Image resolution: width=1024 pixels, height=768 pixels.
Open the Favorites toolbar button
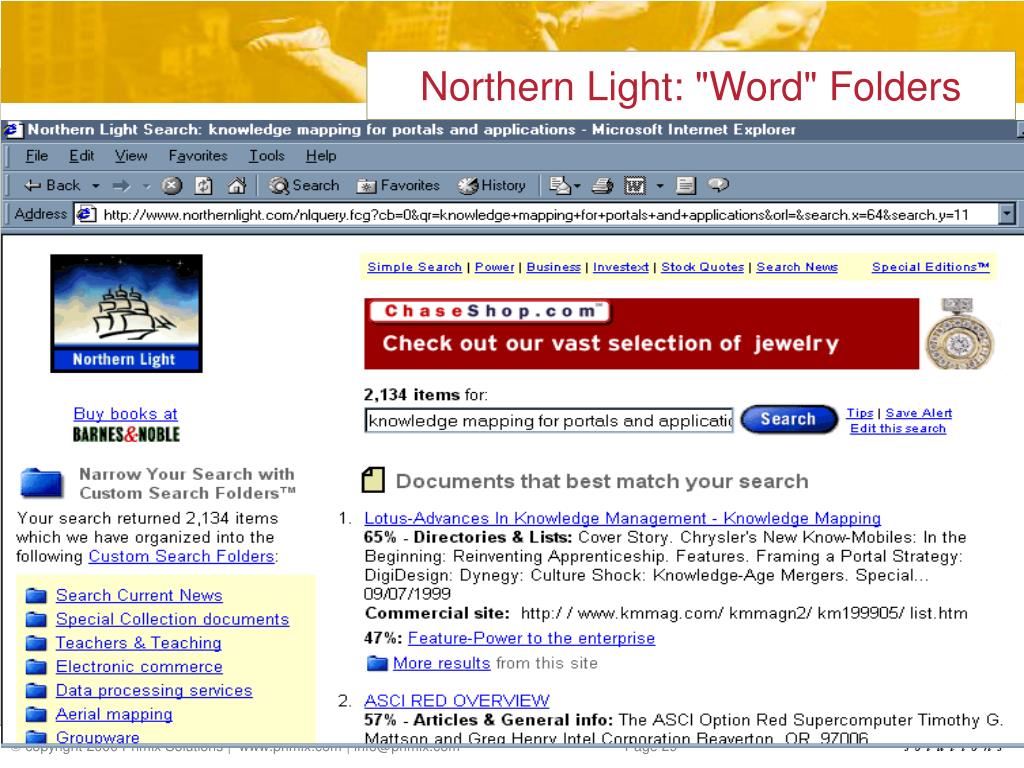click(398, 185)
